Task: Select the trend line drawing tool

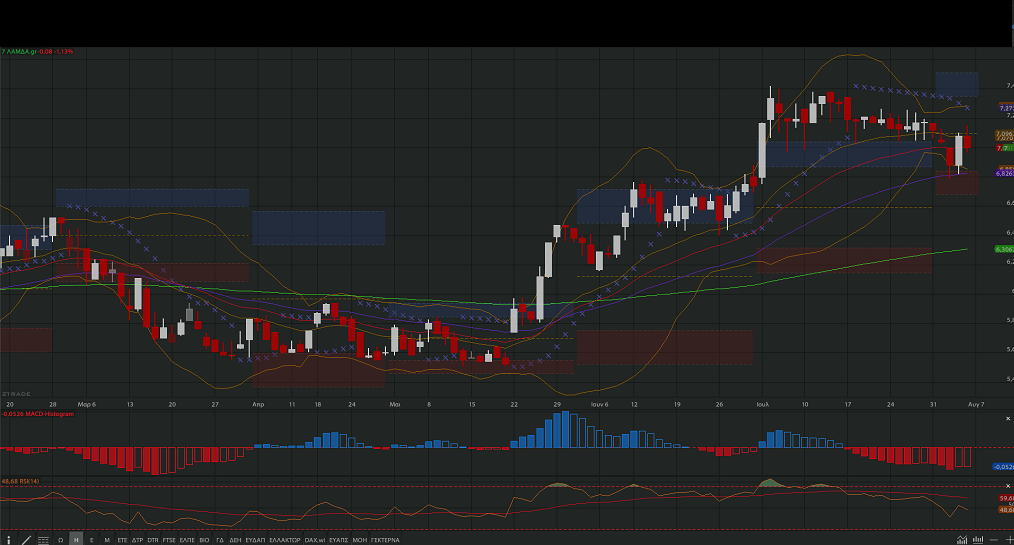Action: click(27, 540)
